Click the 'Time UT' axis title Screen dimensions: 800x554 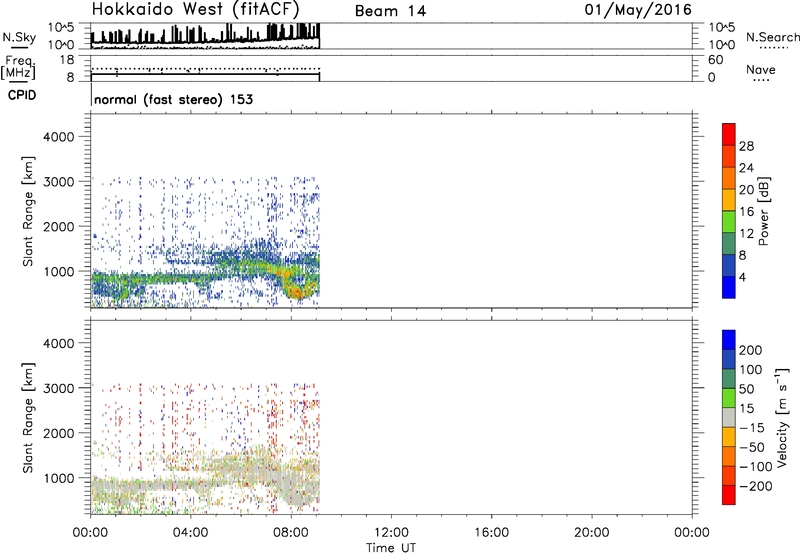(391, 548)
